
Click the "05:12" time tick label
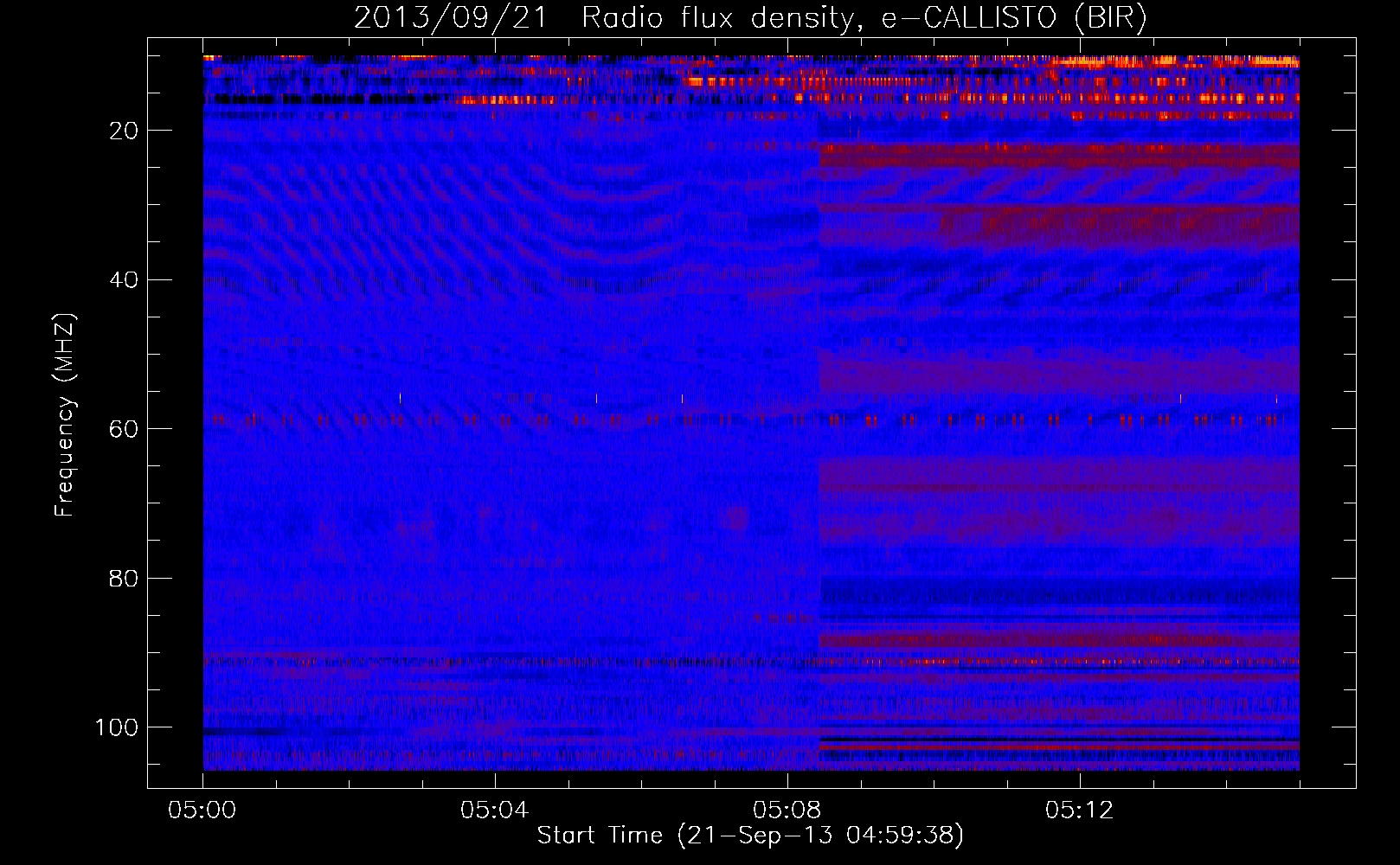coord(1080,811)
